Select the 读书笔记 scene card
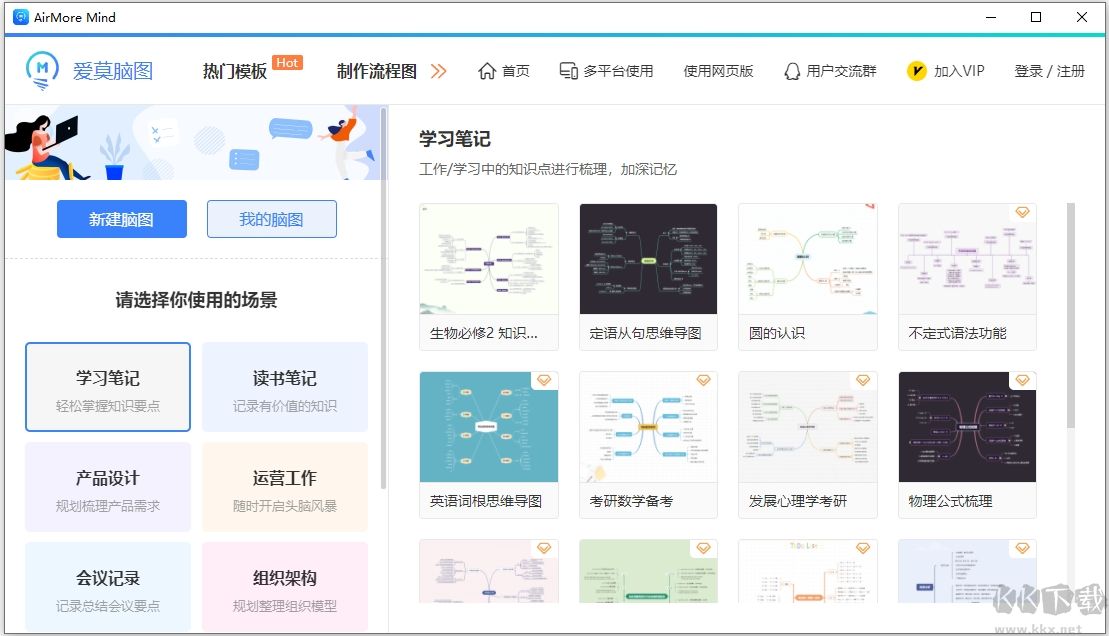The image size is (1109, 636). 285,387
